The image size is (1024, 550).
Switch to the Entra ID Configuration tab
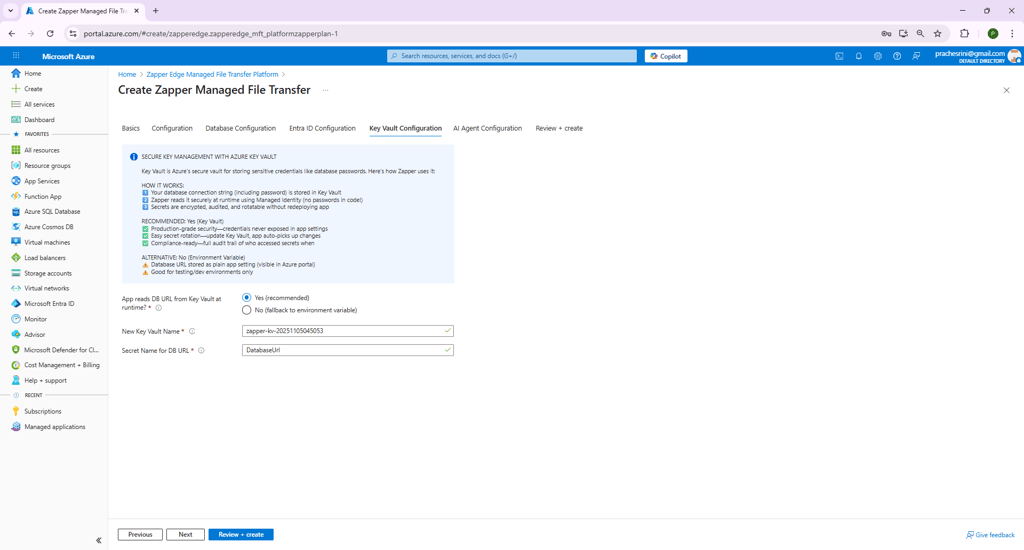point(322,128)
